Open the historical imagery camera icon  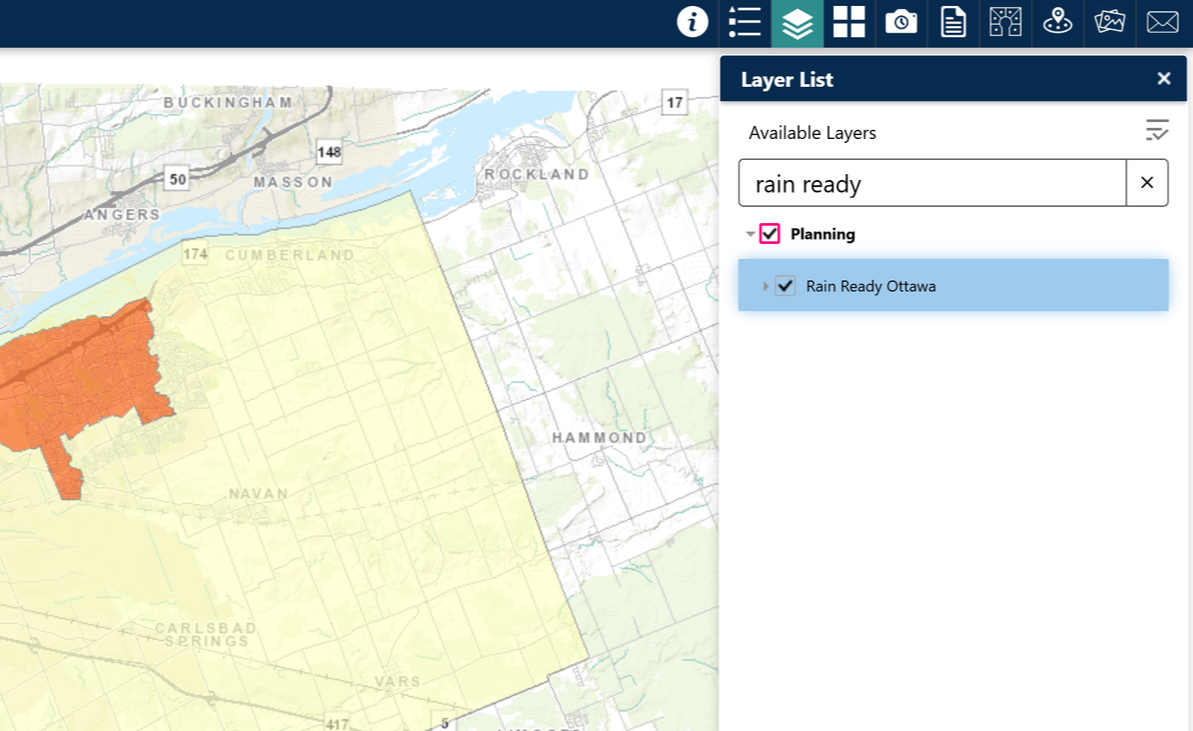click(901, 22)
